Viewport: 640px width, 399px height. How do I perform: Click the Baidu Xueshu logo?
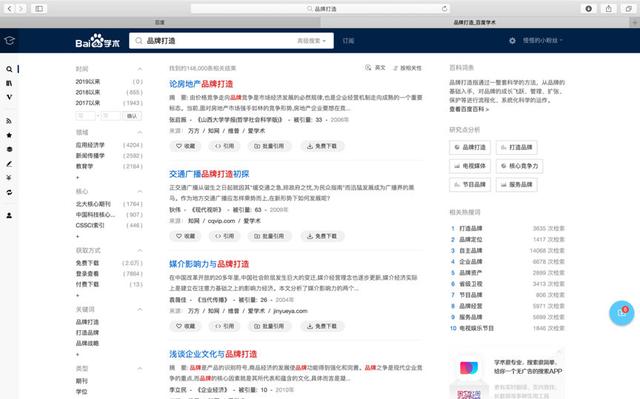tap(97, 41)
